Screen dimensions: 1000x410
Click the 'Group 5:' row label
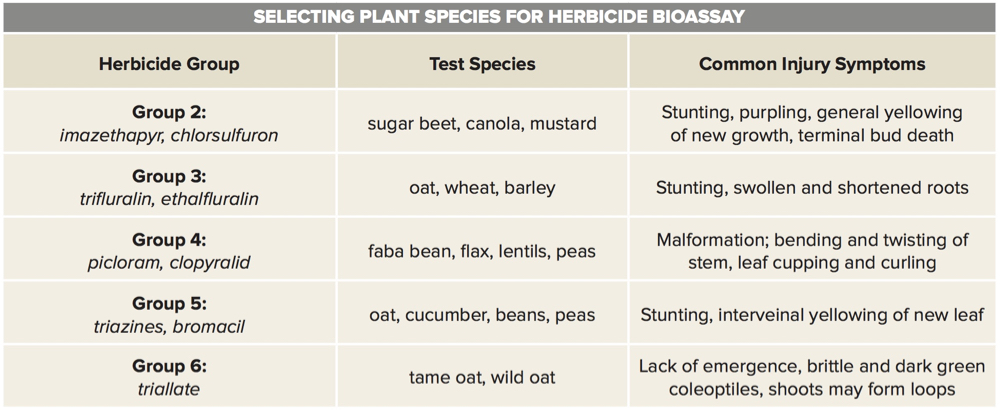169,304
